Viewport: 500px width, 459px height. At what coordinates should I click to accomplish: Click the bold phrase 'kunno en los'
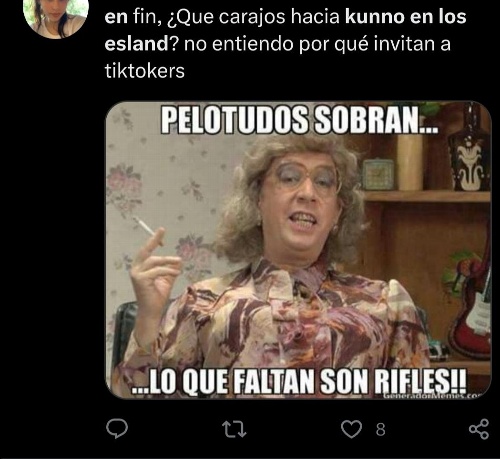pyautogui.click(x=406, y=17)
